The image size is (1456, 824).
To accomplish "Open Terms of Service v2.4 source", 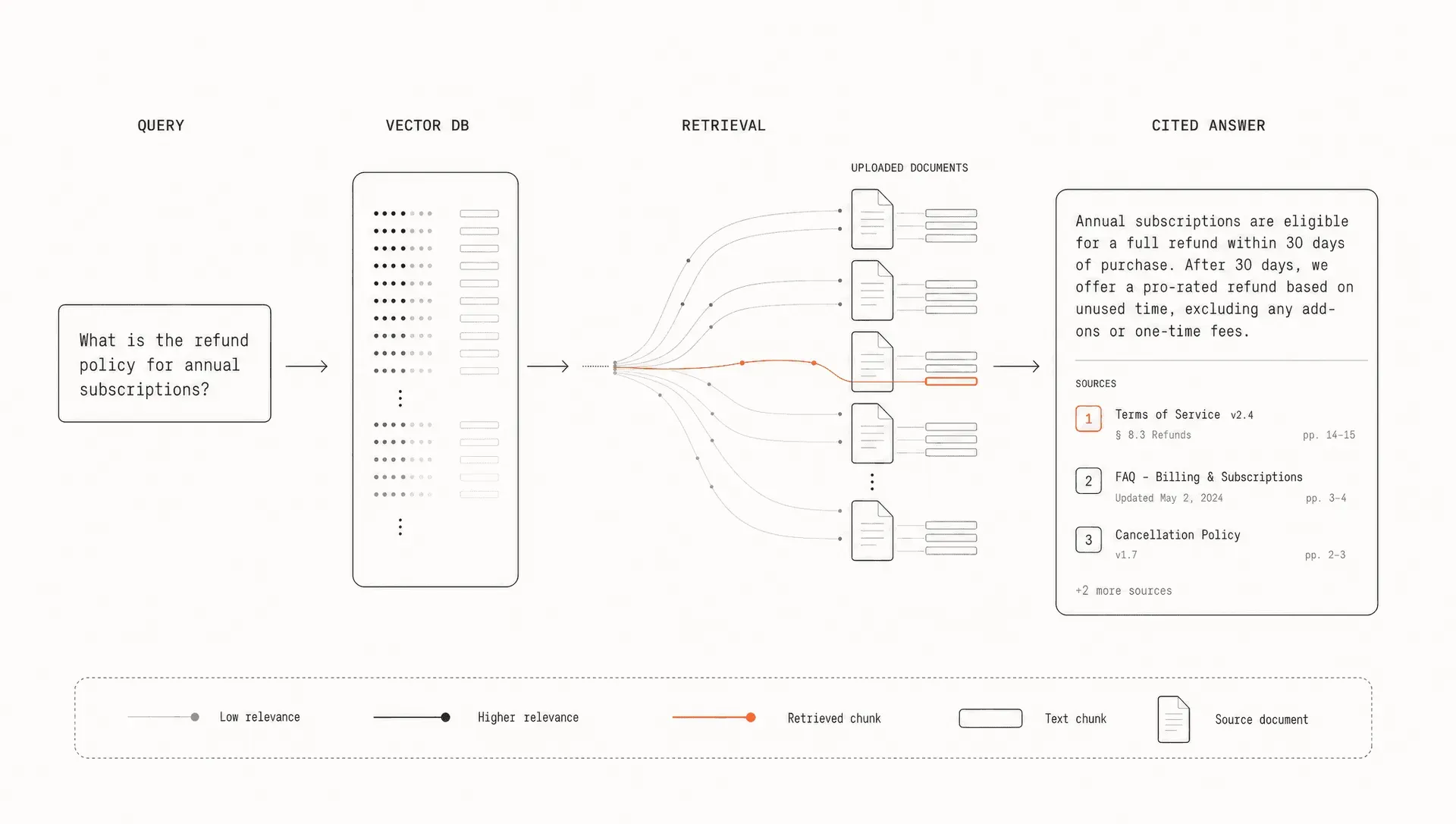I will tap(1184, 415).
